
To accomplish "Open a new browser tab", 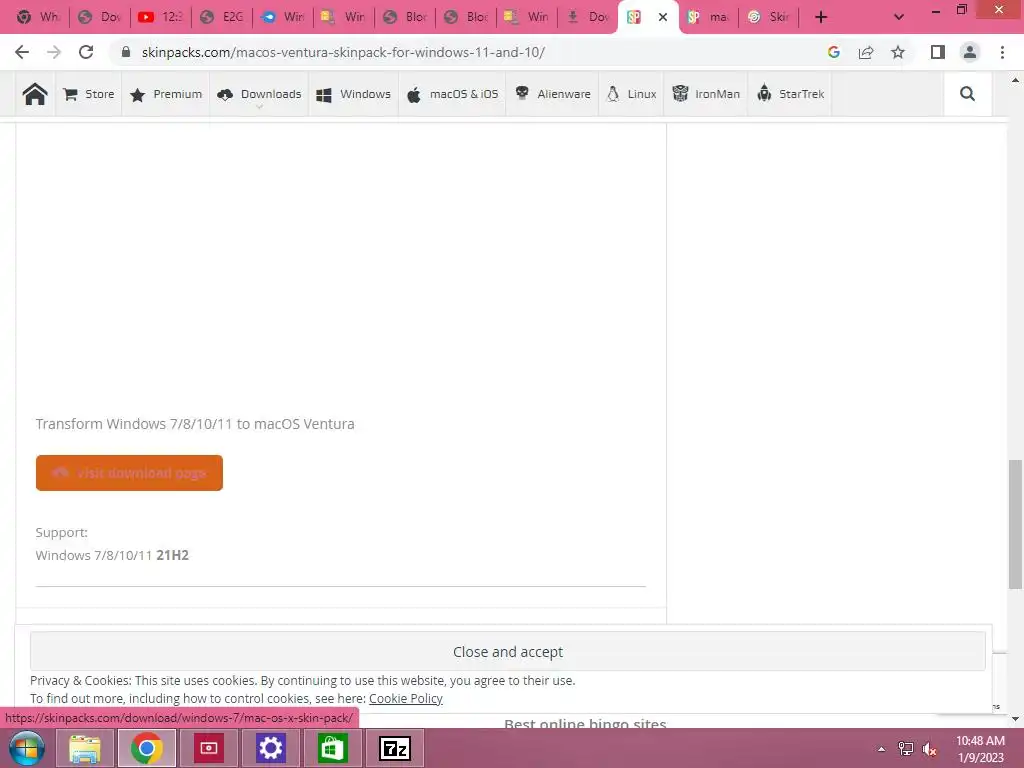I will point(821,17).
